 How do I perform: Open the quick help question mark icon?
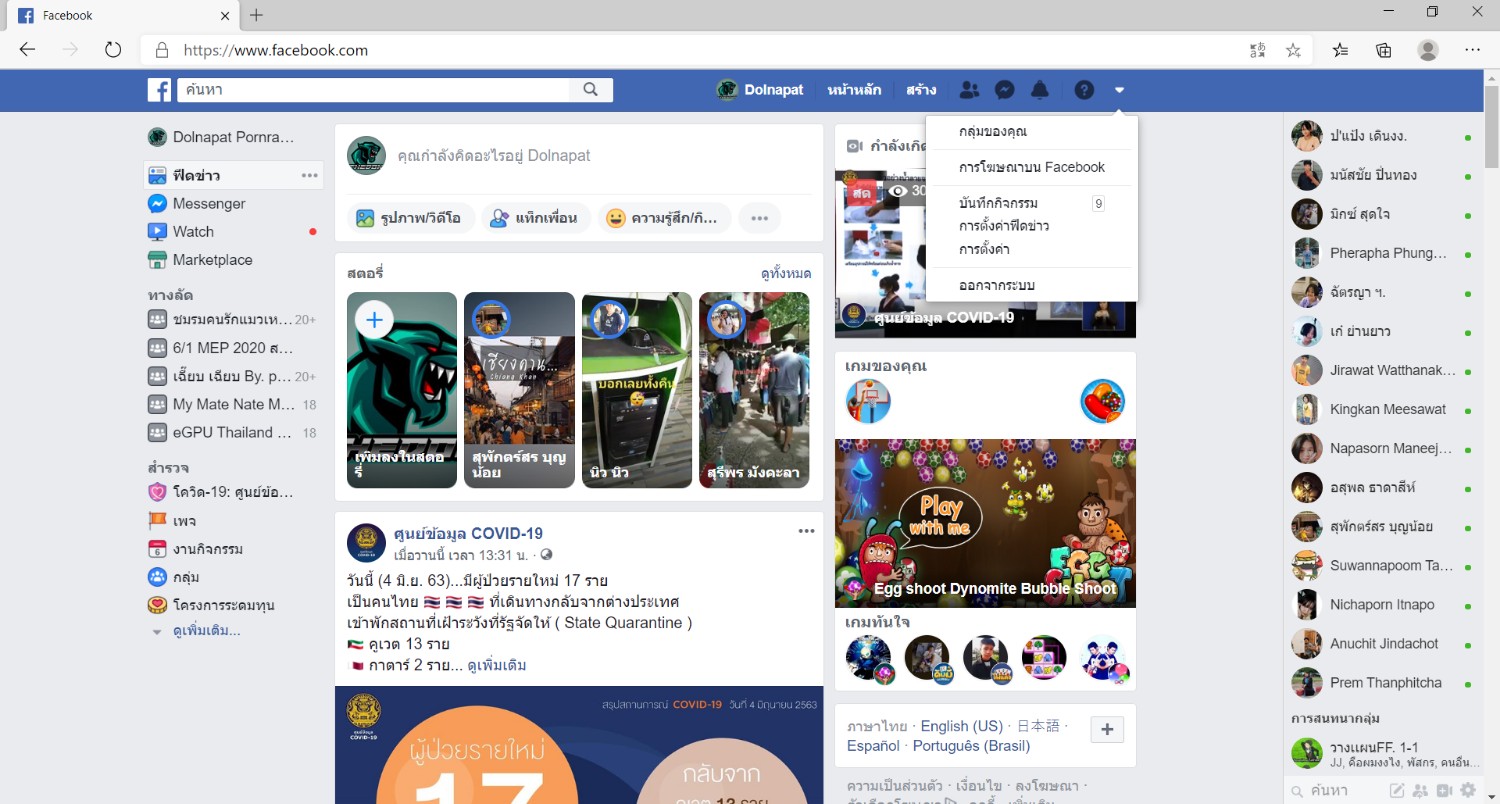pos(1084,90)
